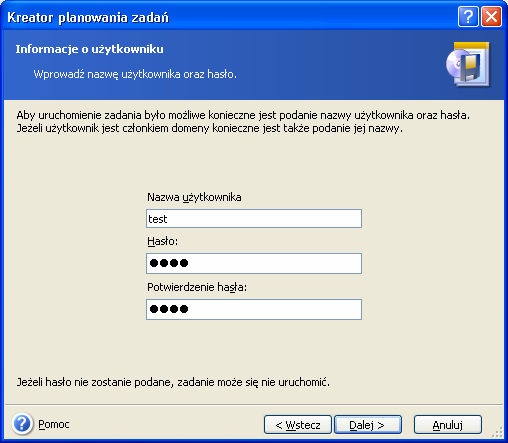Click the Hasło: label

[x=163, y=241]
